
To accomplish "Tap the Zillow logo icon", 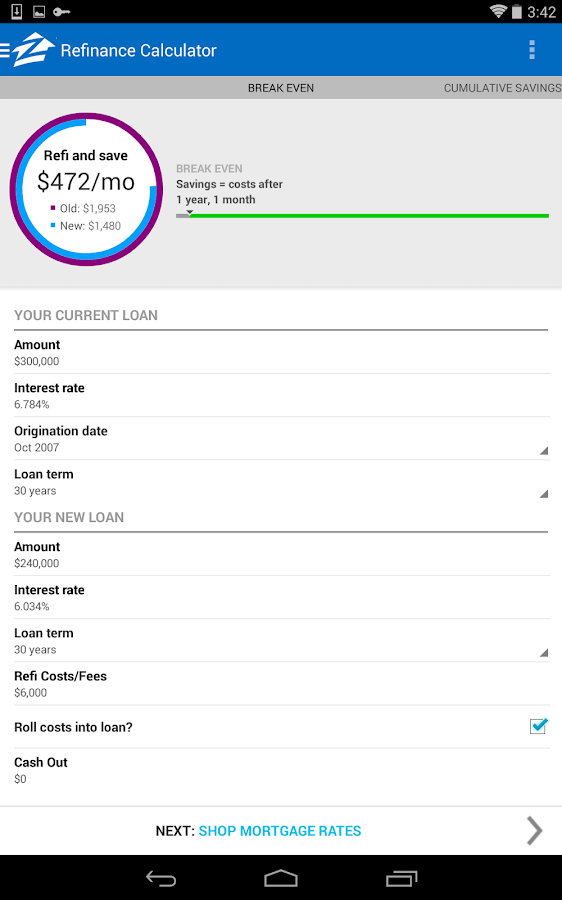I will (x=33, y=50).
